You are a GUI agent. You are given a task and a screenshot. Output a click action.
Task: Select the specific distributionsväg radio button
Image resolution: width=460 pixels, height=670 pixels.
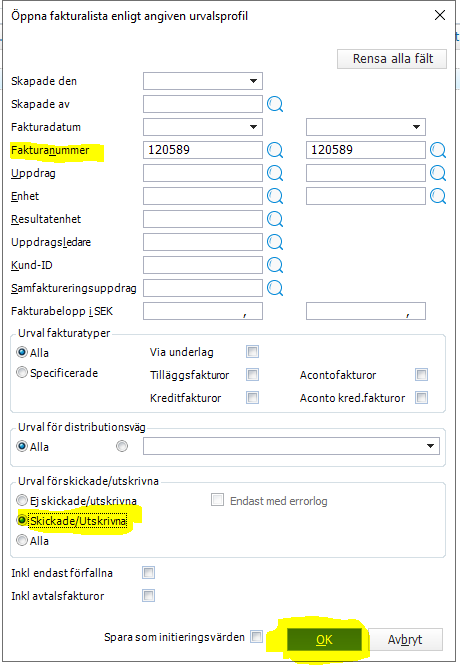coord(122,447)
